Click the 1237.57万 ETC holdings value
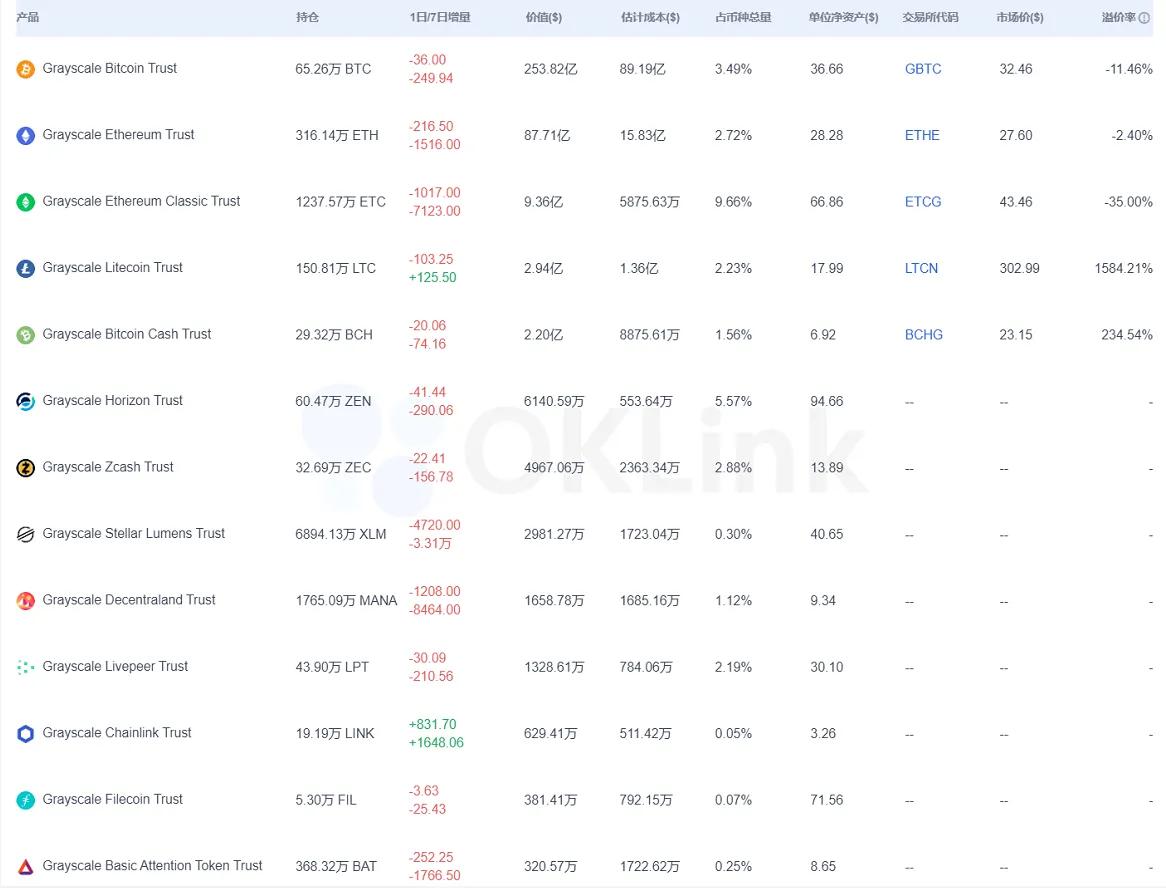1166x888 pixels. [x=341, y=202]
